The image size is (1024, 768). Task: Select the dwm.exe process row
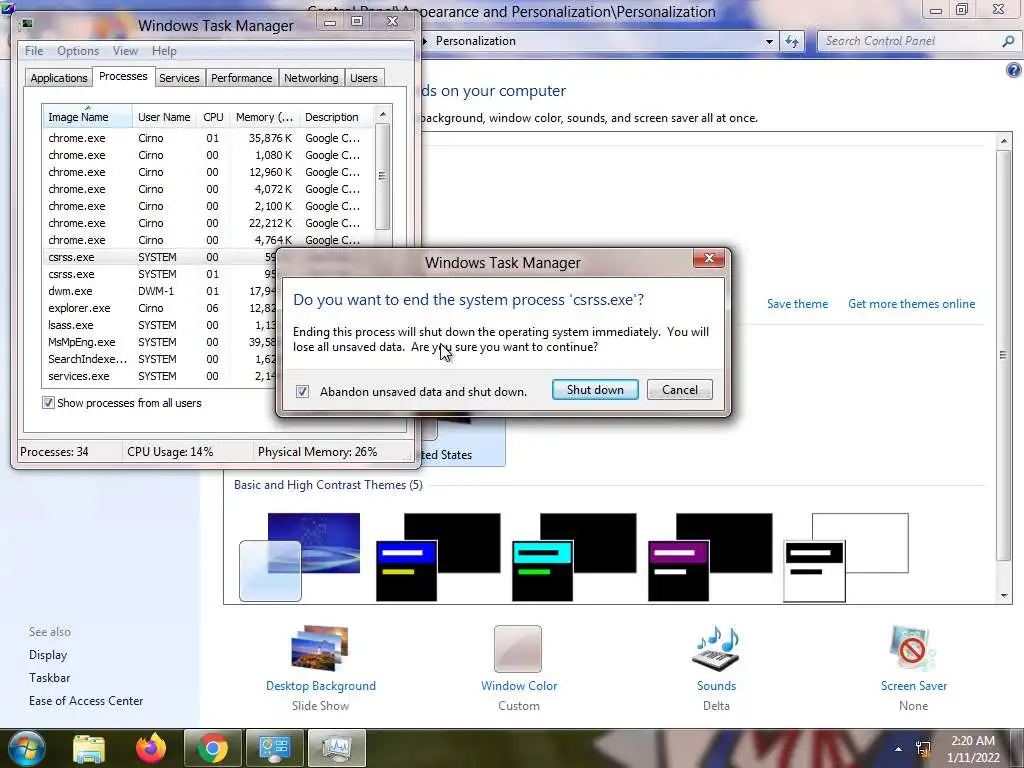[160, 291]
